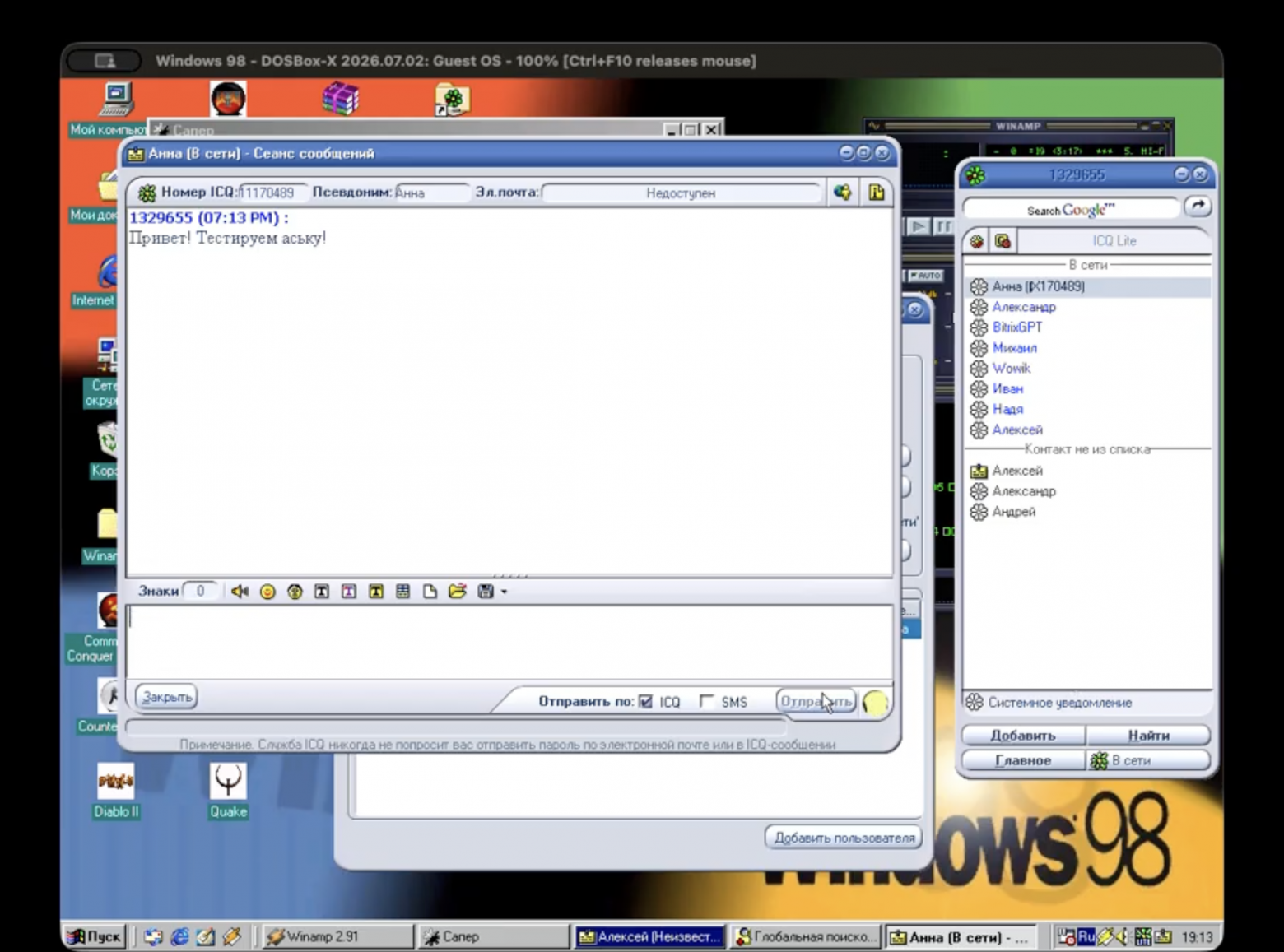Click the blank page icon in message toolbar
Image resolution: width=1284 pixels, height=952 pixels.
point(430,592)
